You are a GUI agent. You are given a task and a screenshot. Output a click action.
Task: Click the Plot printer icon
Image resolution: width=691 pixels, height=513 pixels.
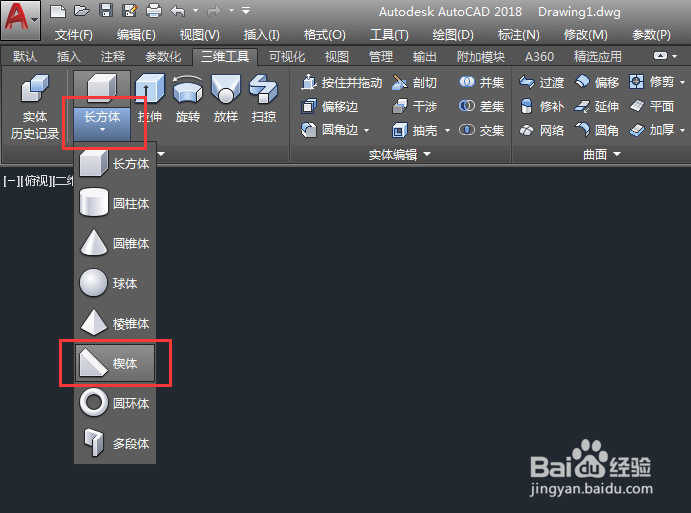pos(154,11)
